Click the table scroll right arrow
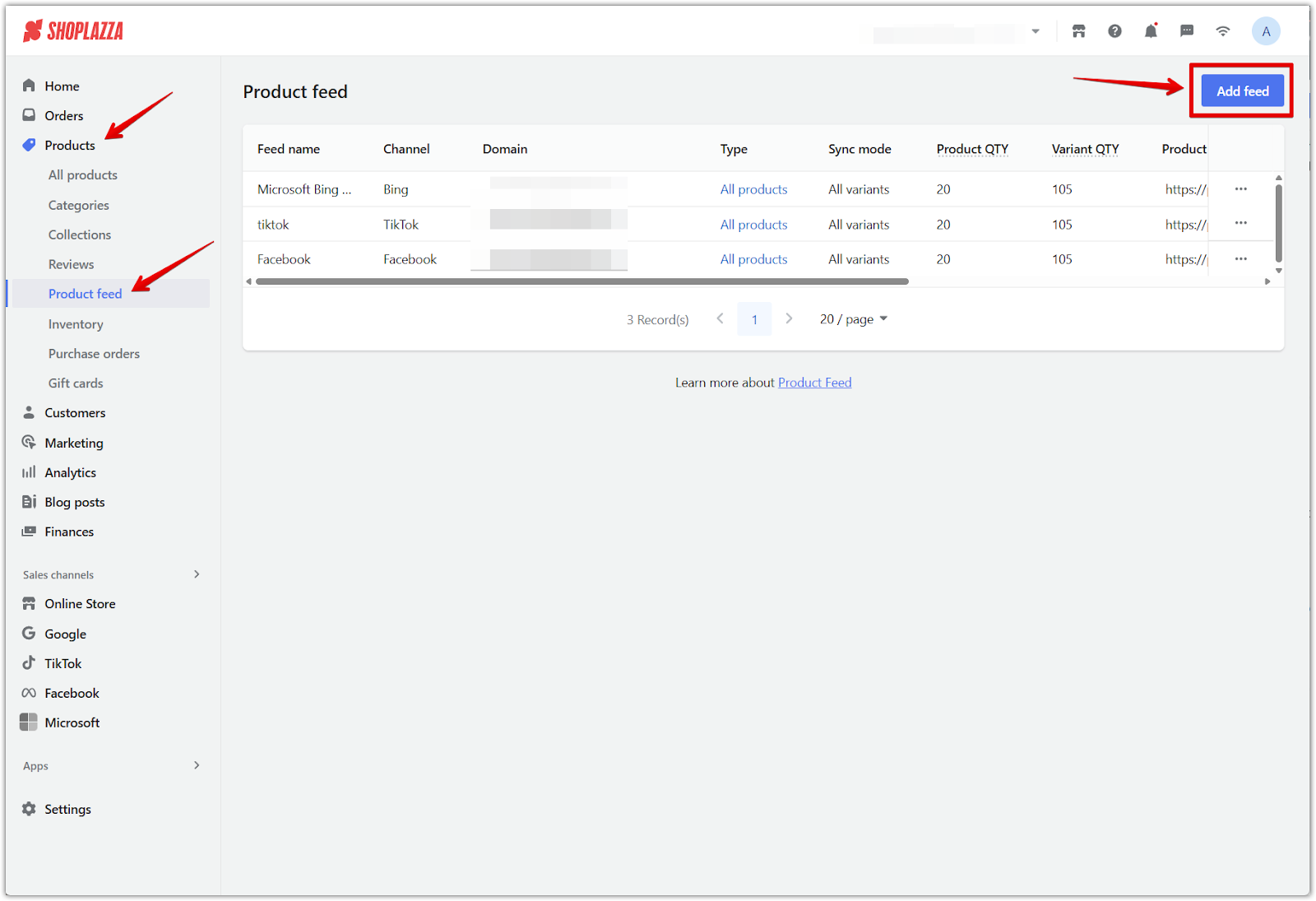This screenshot has width=1316, height=901. pos(1267,281)
